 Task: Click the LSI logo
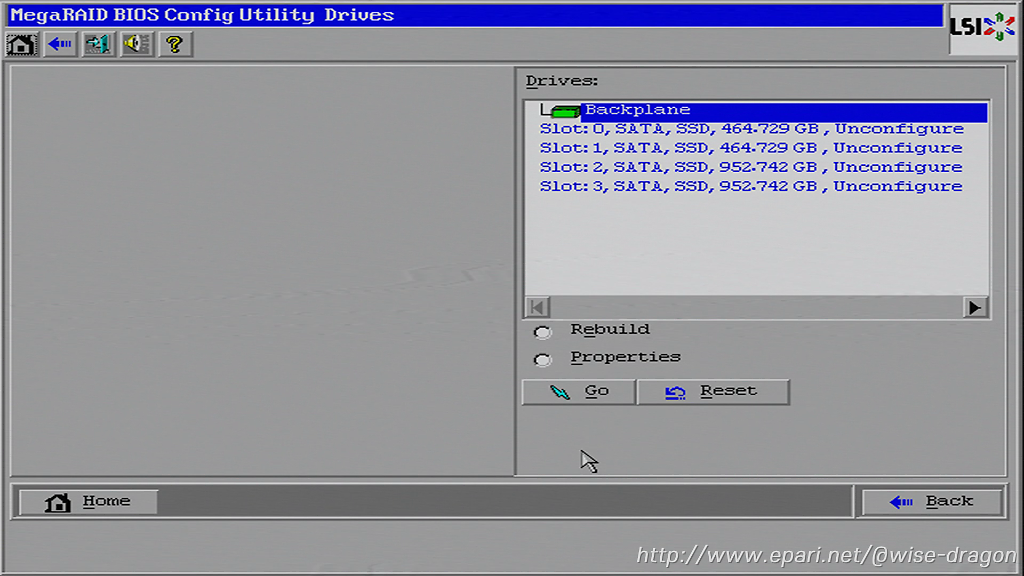pos(982,28)
